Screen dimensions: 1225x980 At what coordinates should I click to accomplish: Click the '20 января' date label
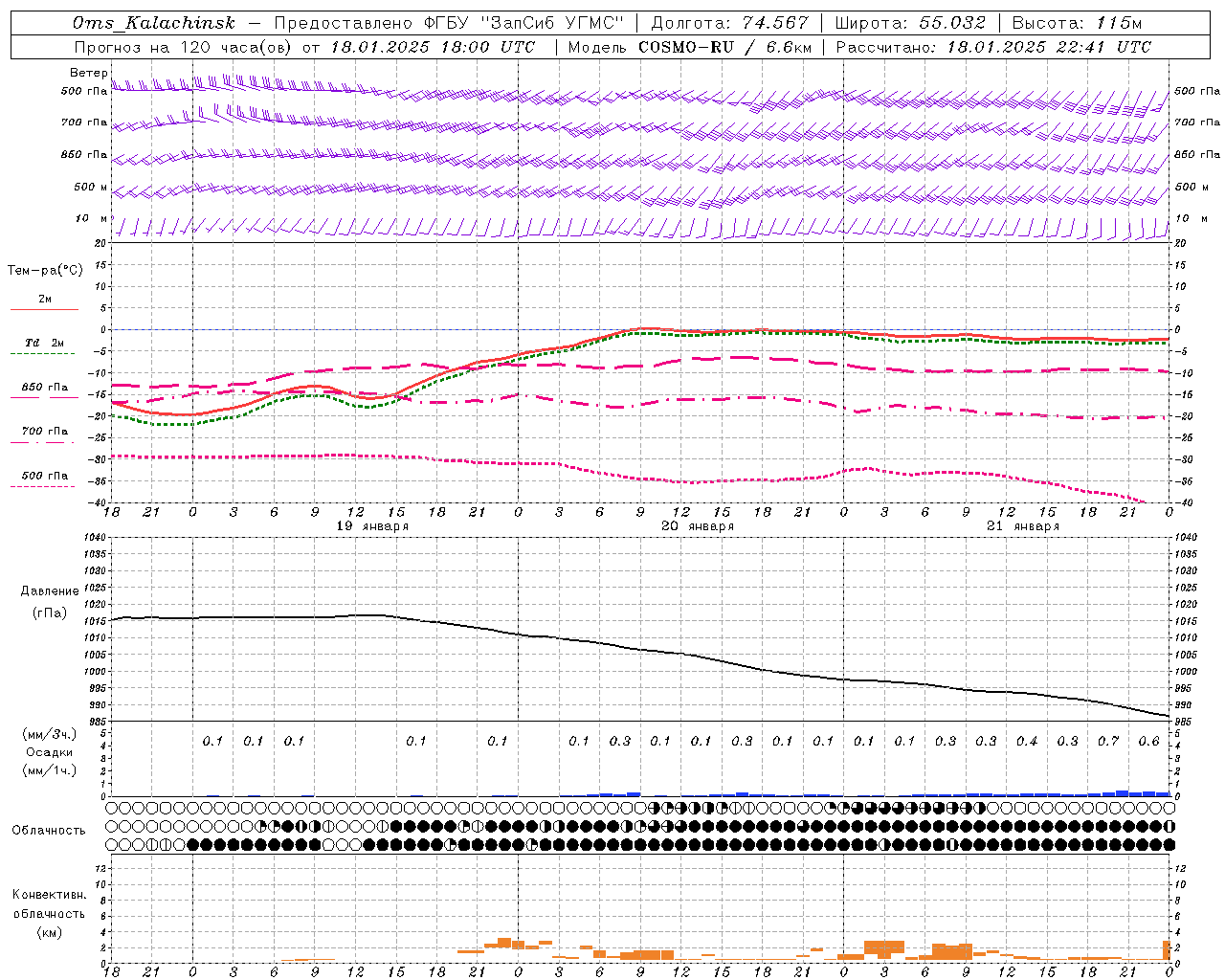coord(698,526)
